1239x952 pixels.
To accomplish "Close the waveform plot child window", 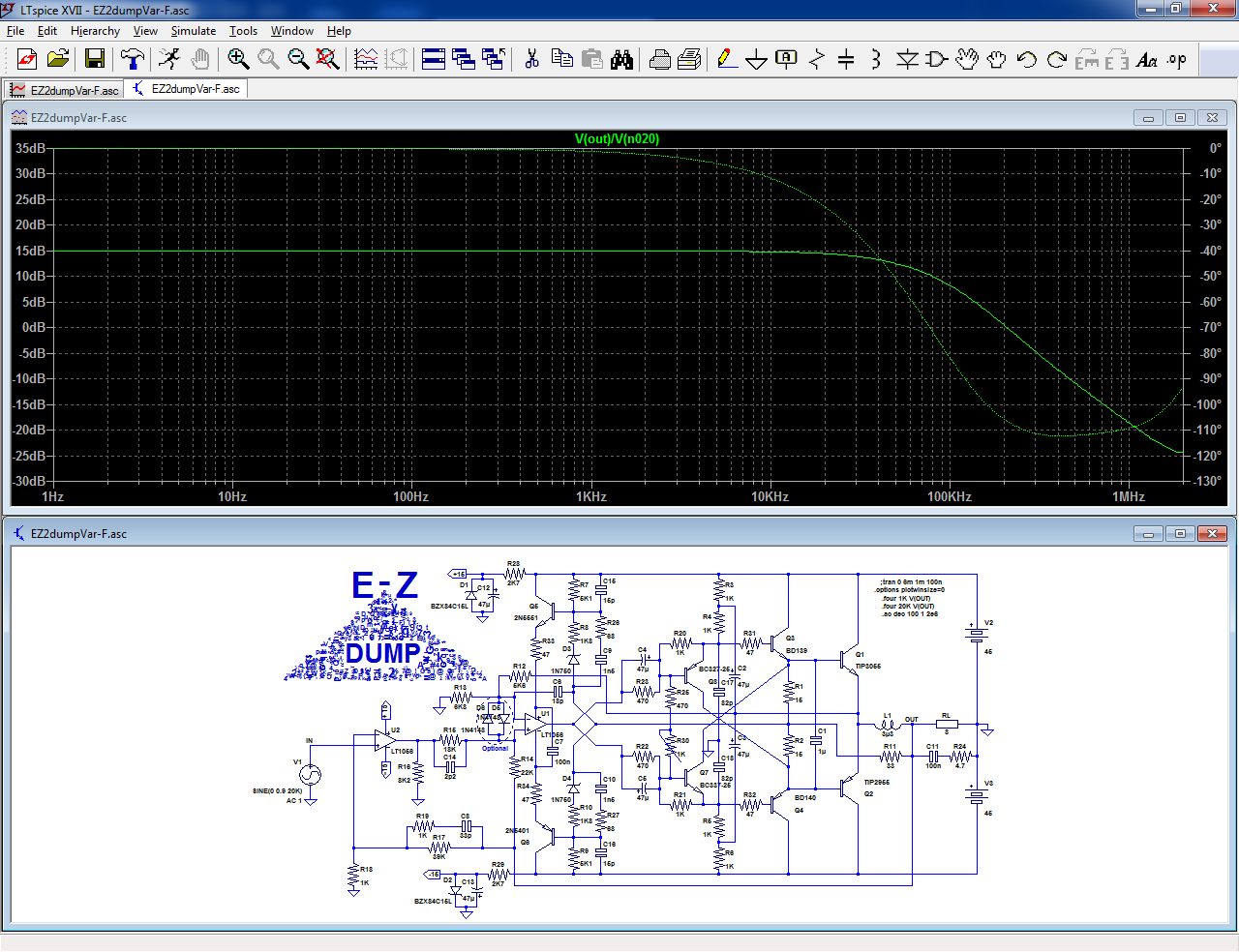I will [x=1212, y=118].
